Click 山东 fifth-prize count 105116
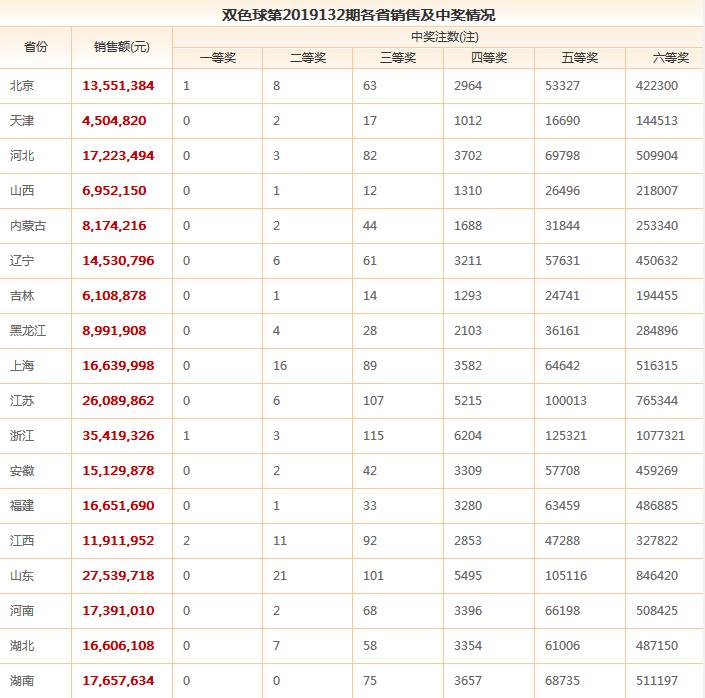Screen dimensions: 705x698 (x=566, y=575)
